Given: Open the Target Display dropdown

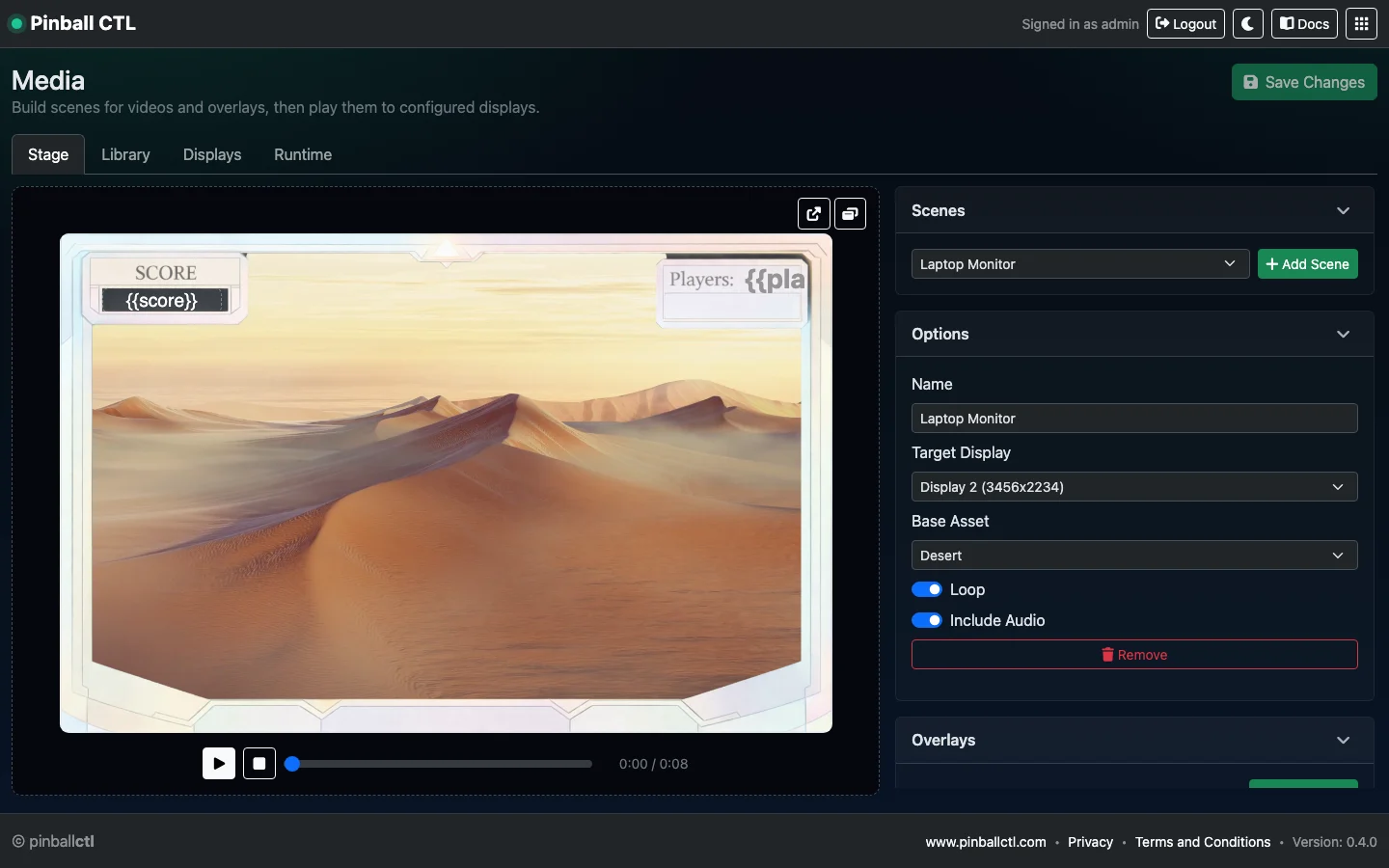Looking at the screenshot, I should (1133, 487).
